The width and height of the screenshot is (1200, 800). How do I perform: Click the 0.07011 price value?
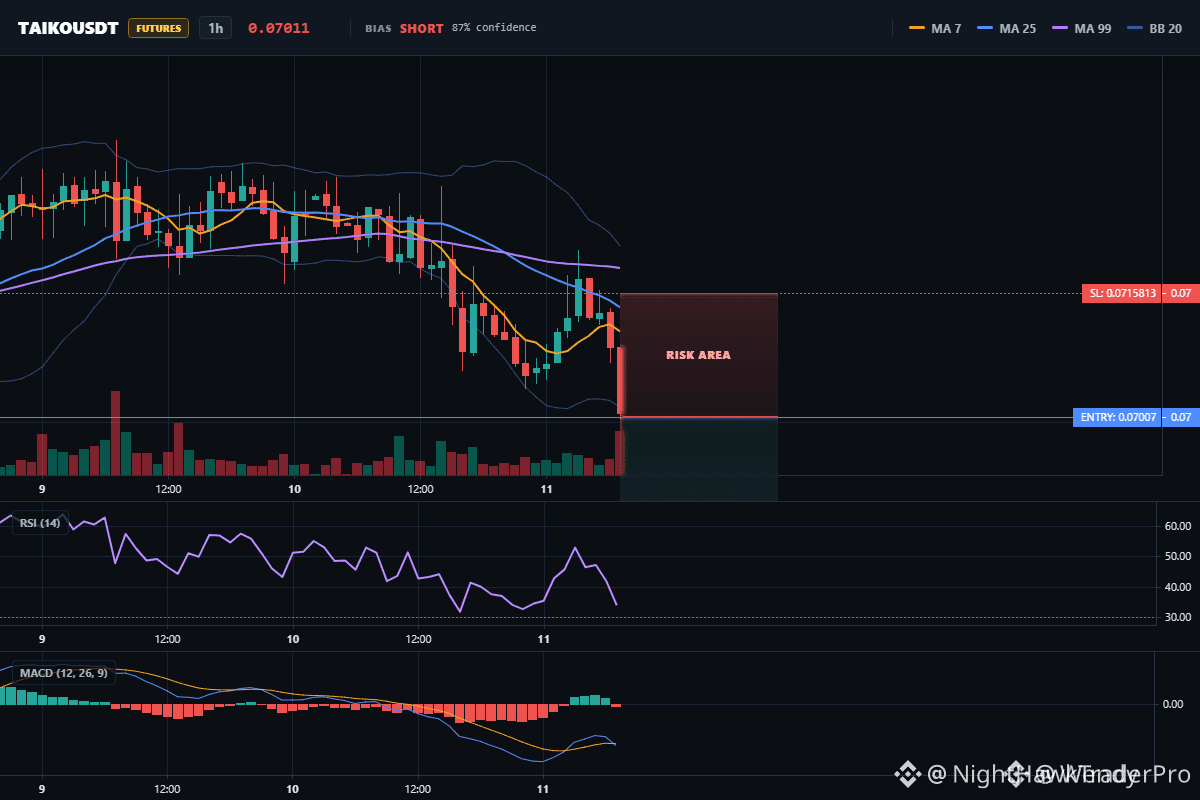click(x=279, y=28)
